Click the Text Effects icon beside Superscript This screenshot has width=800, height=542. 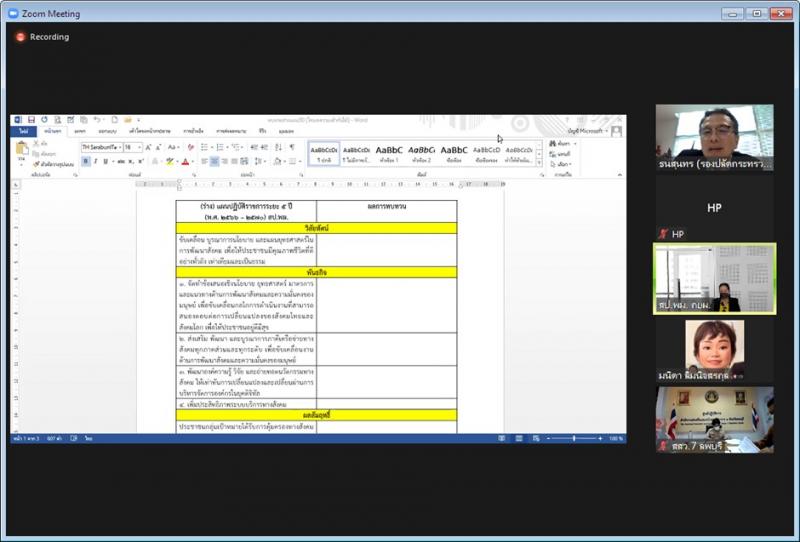click(155, 161)
